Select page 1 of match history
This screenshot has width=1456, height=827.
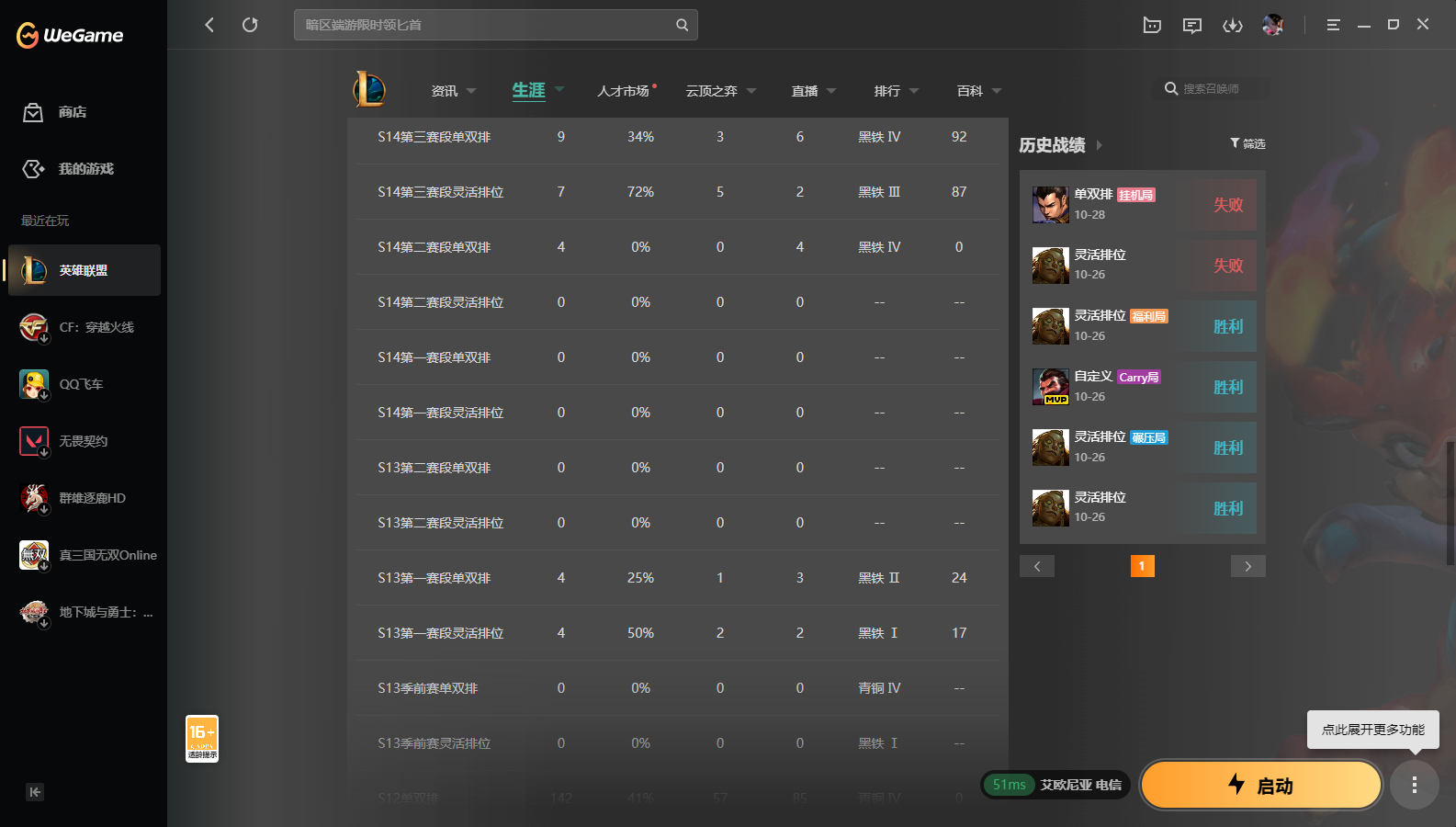1142,566
